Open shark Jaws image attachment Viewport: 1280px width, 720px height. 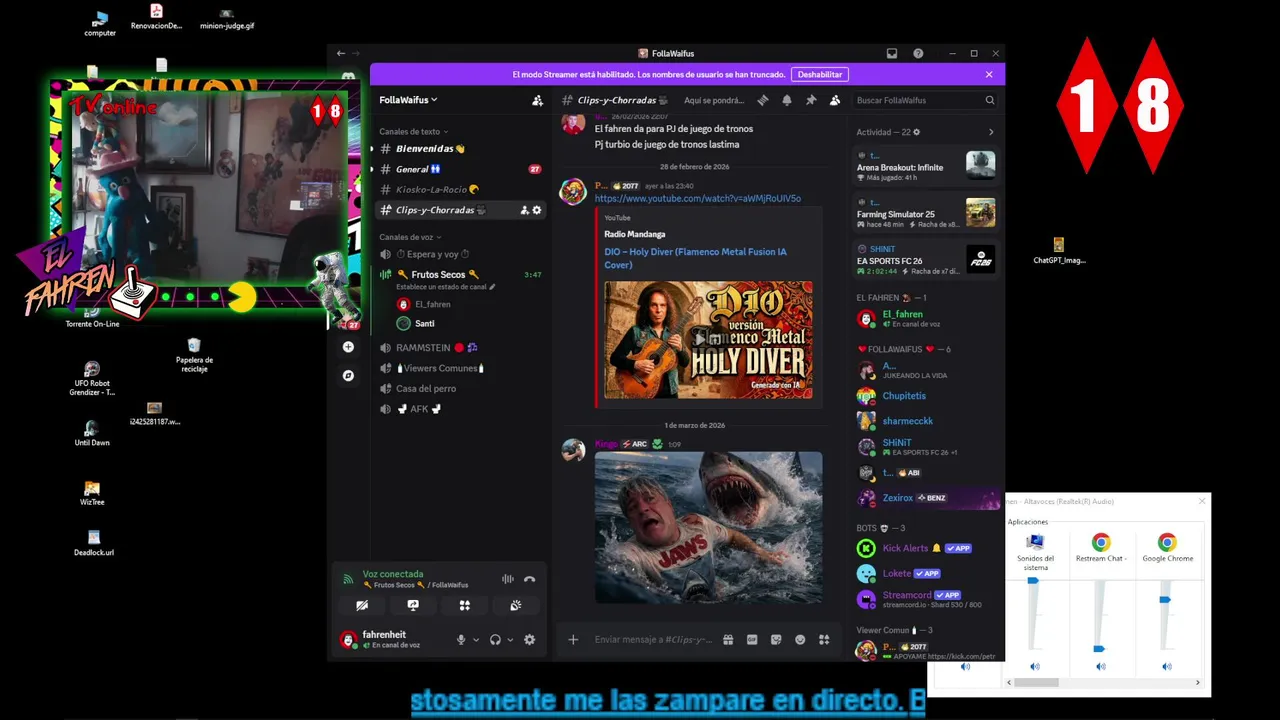click(709, 527)
